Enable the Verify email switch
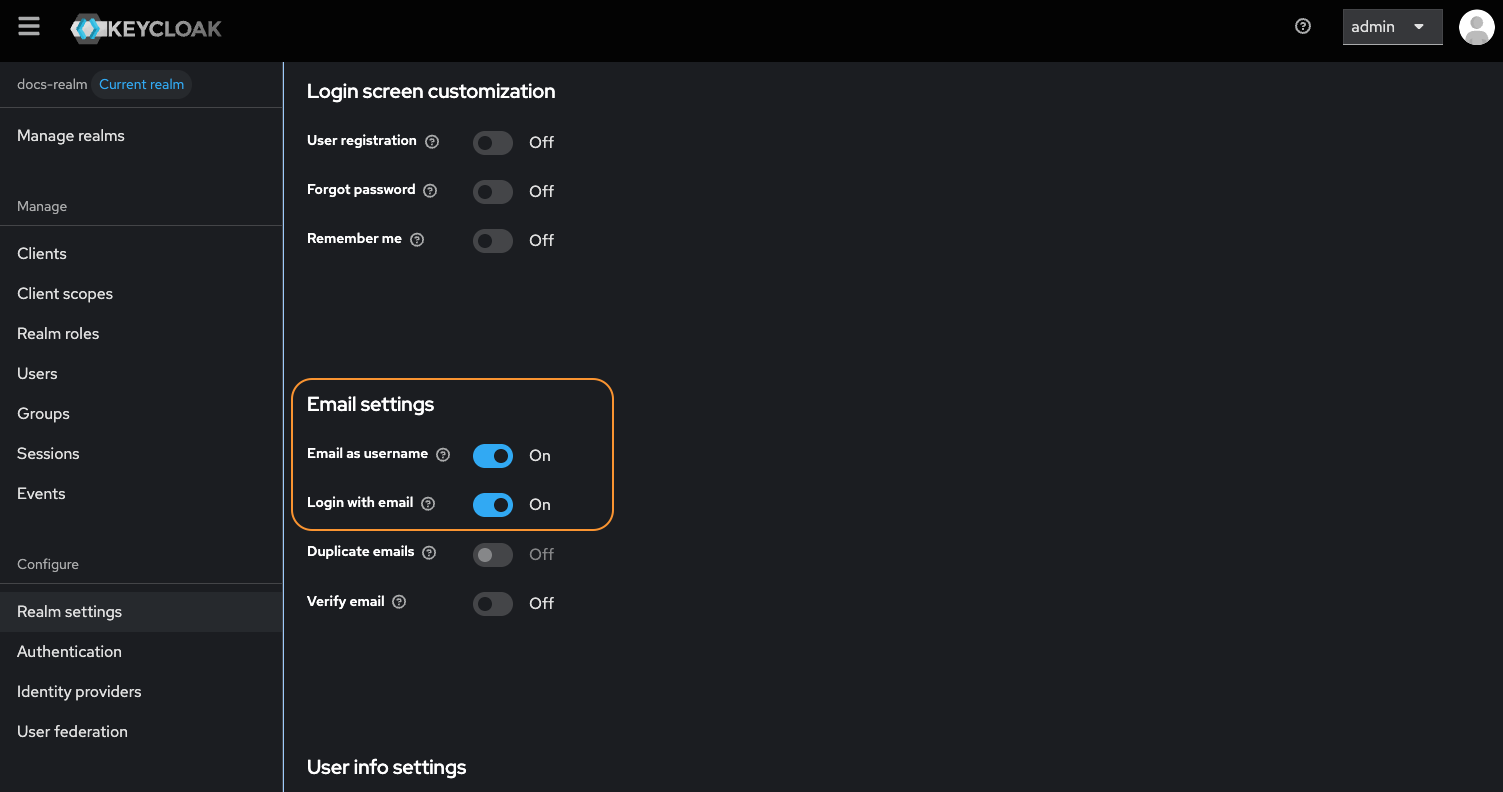The height and width of the screenshot is (792, 1503). click(x=493, y=604)
